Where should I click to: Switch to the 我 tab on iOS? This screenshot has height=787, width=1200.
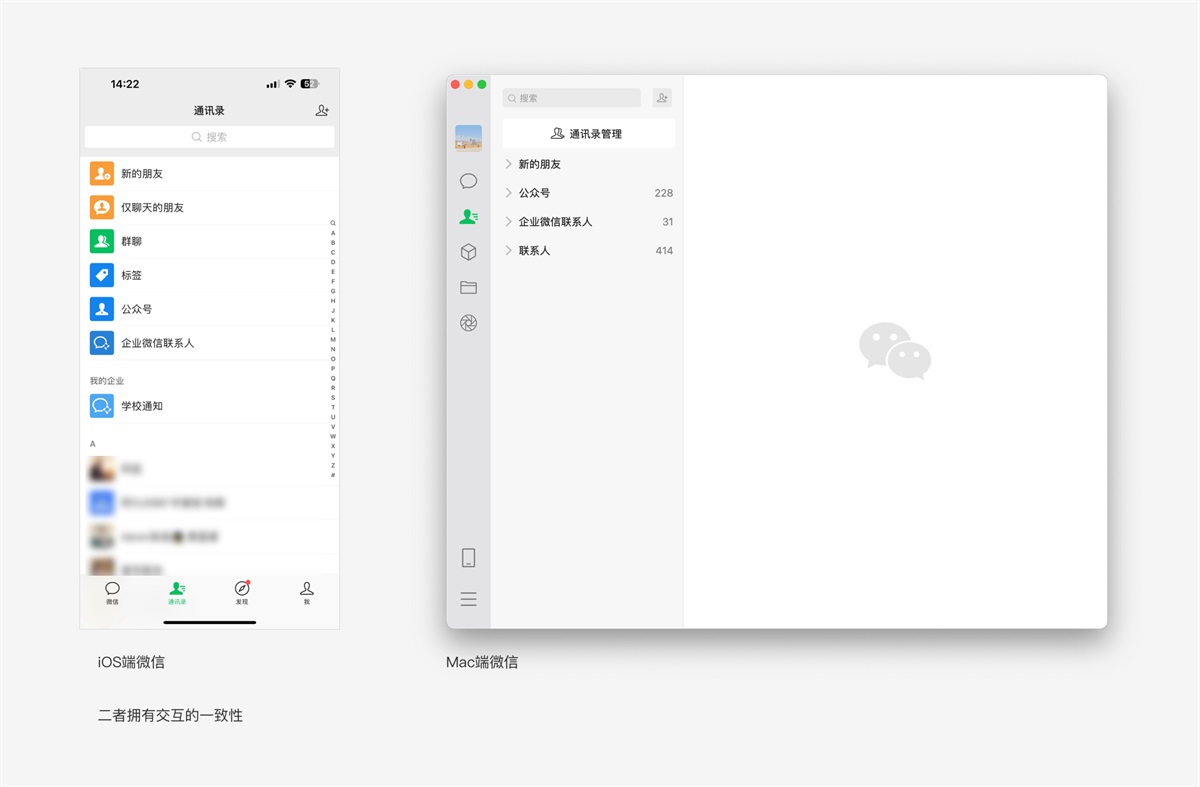(307, 593)
